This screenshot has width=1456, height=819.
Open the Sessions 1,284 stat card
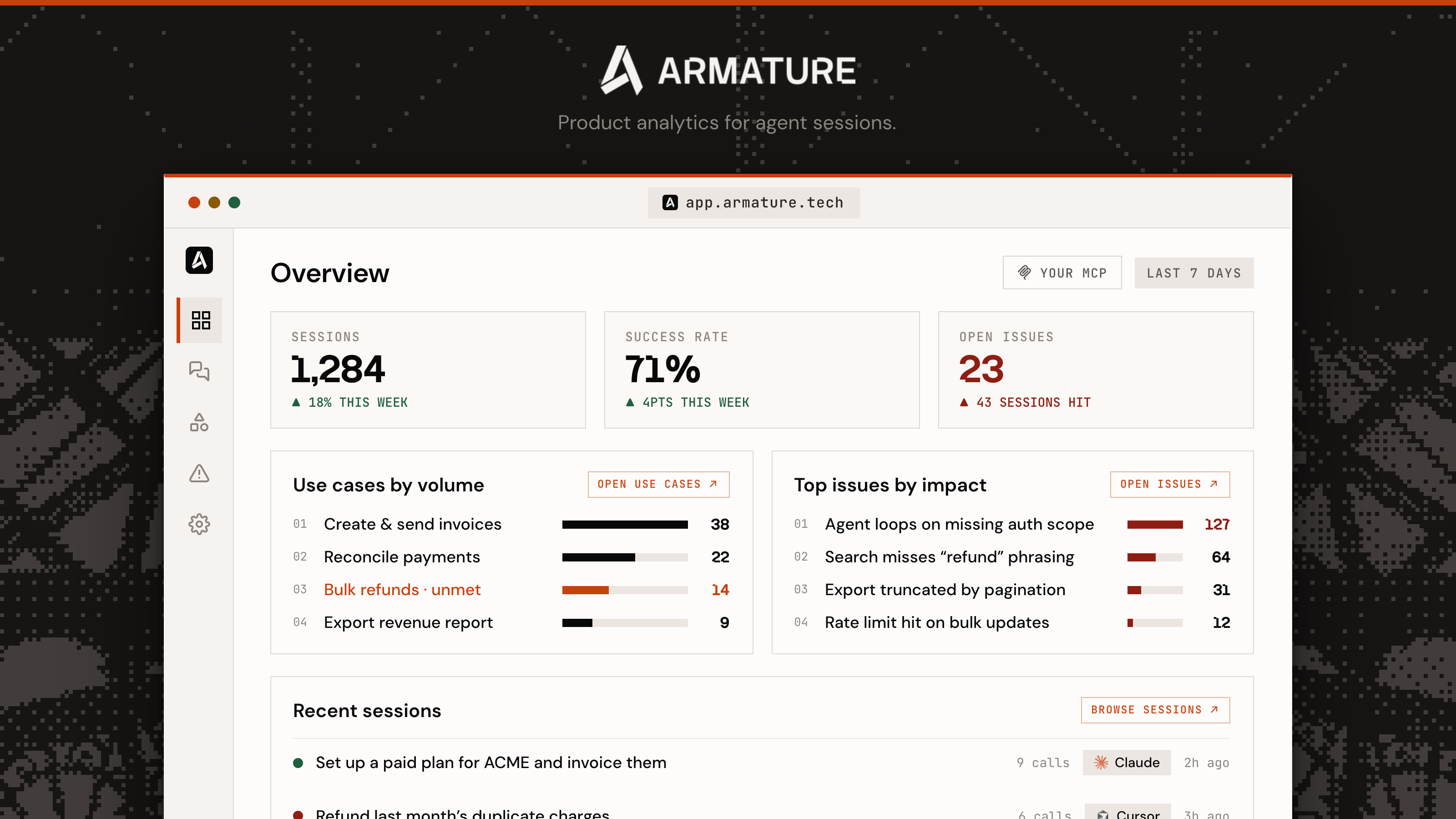(x=428, y=369)
